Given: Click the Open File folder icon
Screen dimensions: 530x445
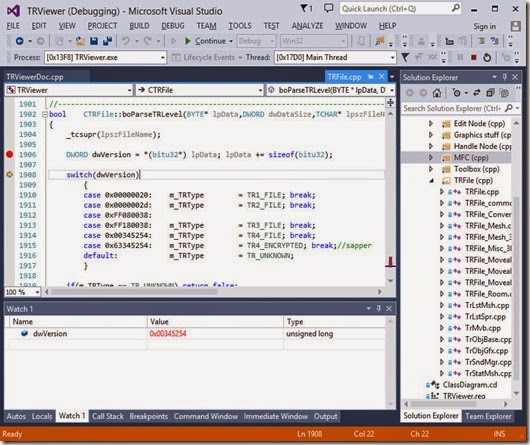Looking at the screenshot, I should pos(80,41).
